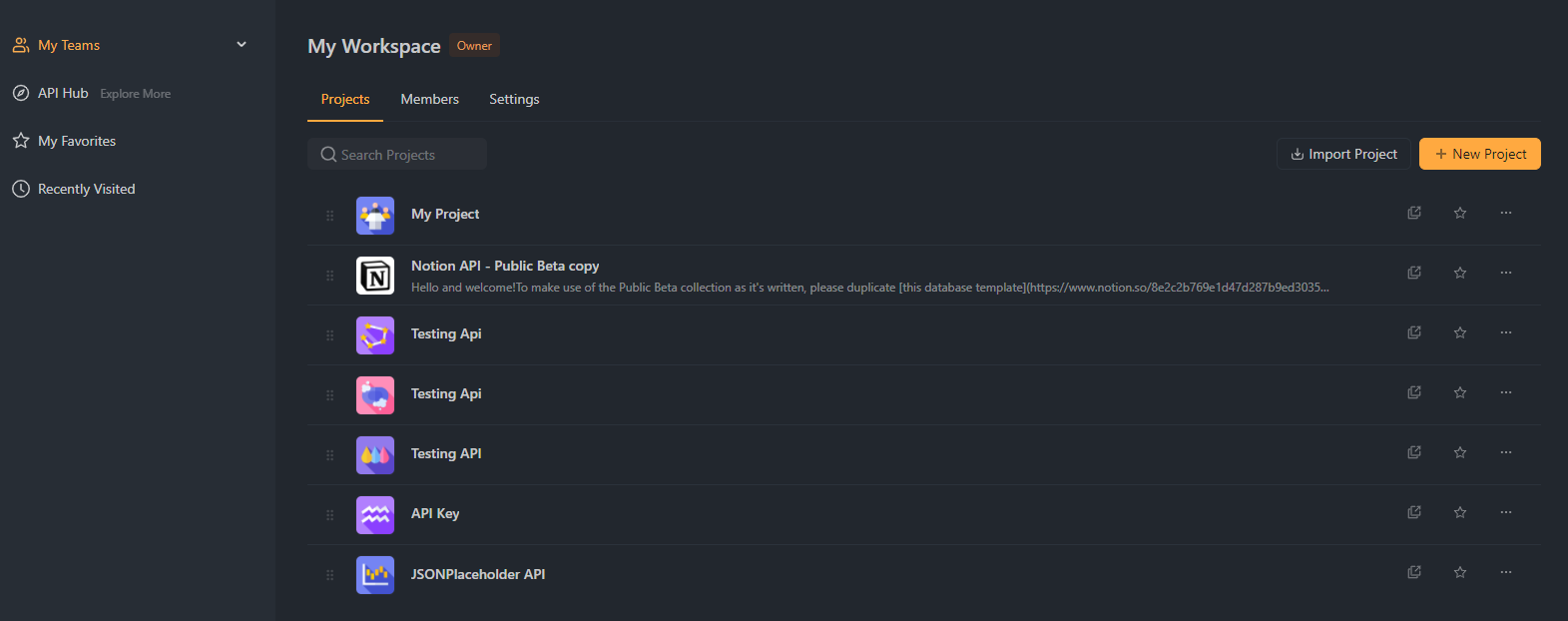Image resolution: width=1568 pixels, height=621 pixels.
Task: Focus the Search Projects field
Action: click(397, 154)
